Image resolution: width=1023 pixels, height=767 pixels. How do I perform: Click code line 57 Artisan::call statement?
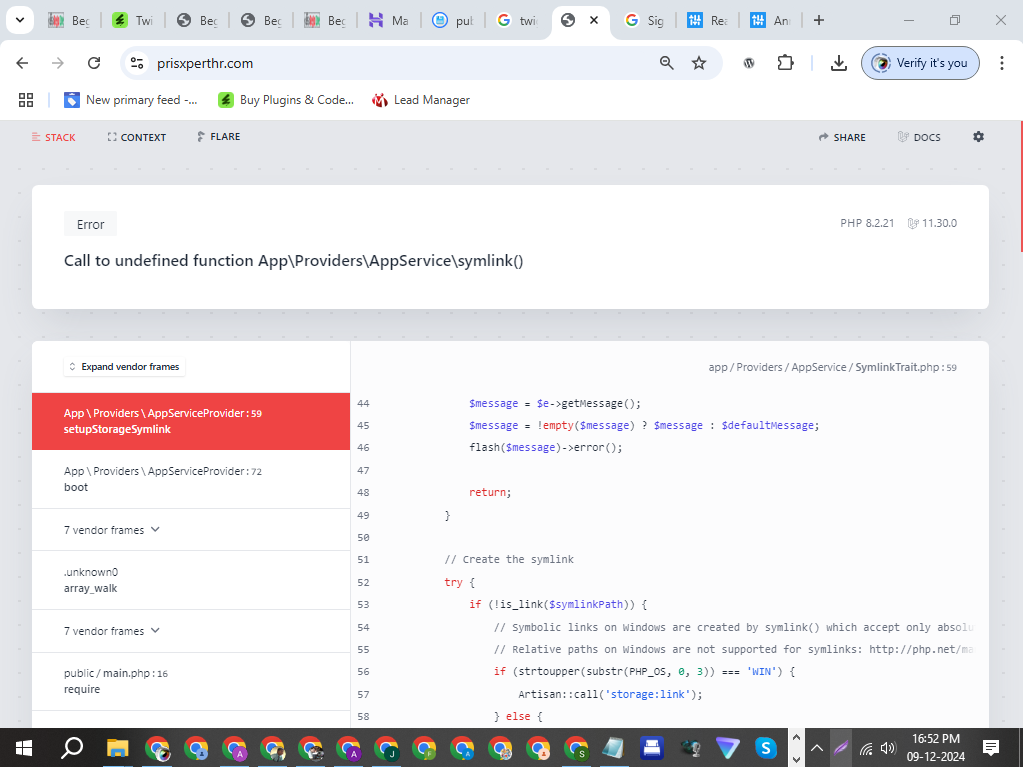click(x=610, y=694)
